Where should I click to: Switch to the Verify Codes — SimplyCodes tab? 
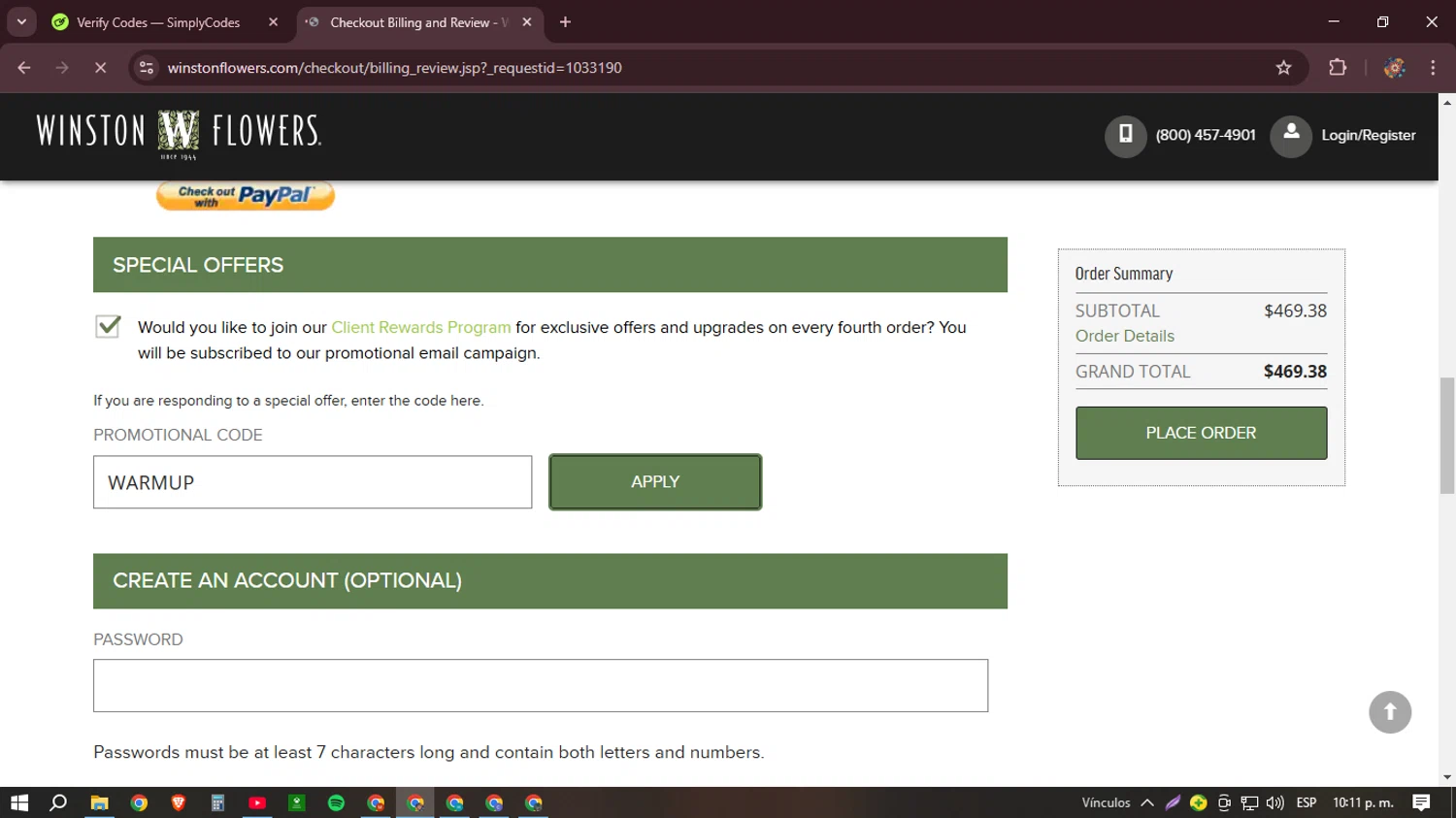[x=158, y=22]
